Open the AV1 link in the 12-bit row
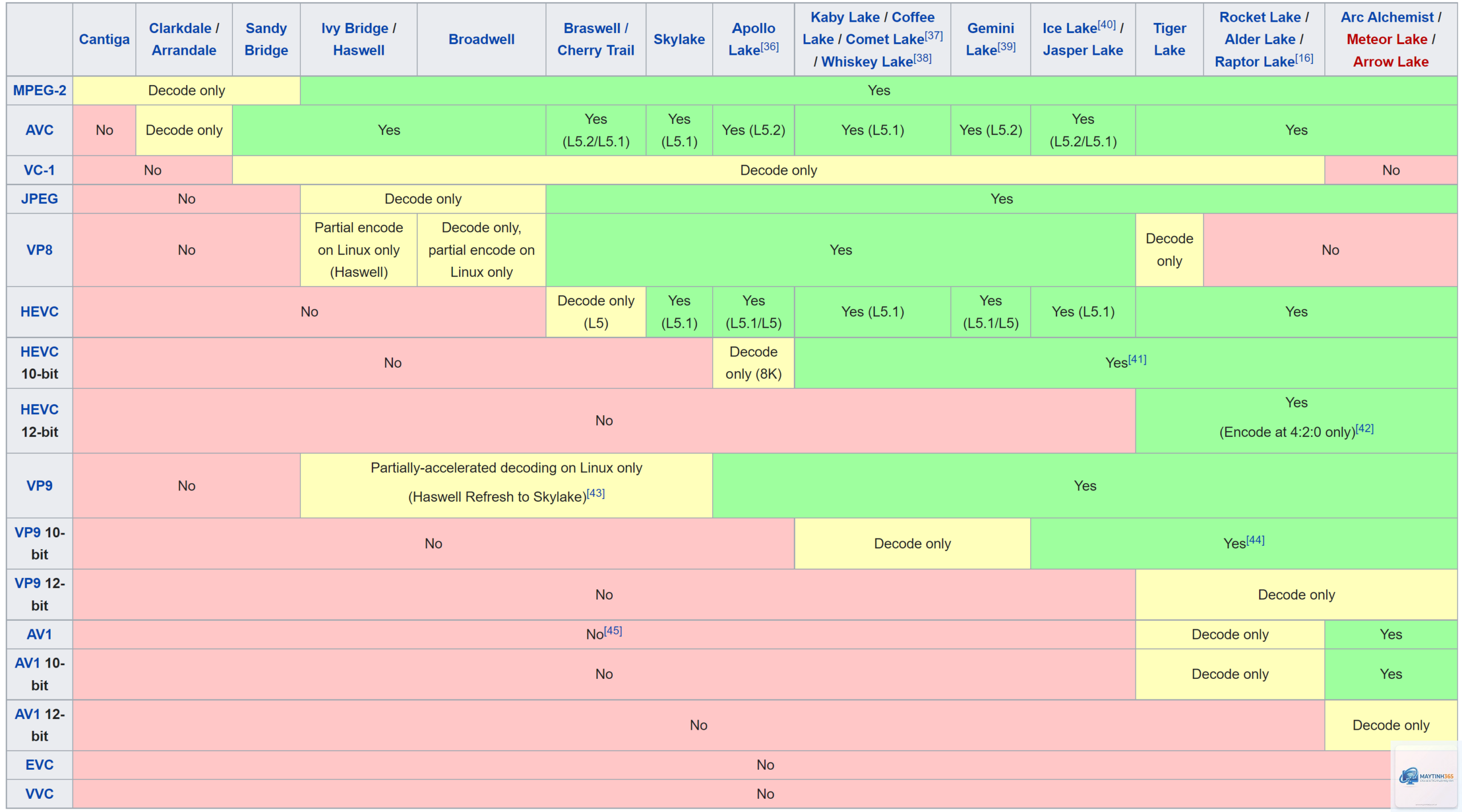1462x812 pixels. (x=27, y=714)
